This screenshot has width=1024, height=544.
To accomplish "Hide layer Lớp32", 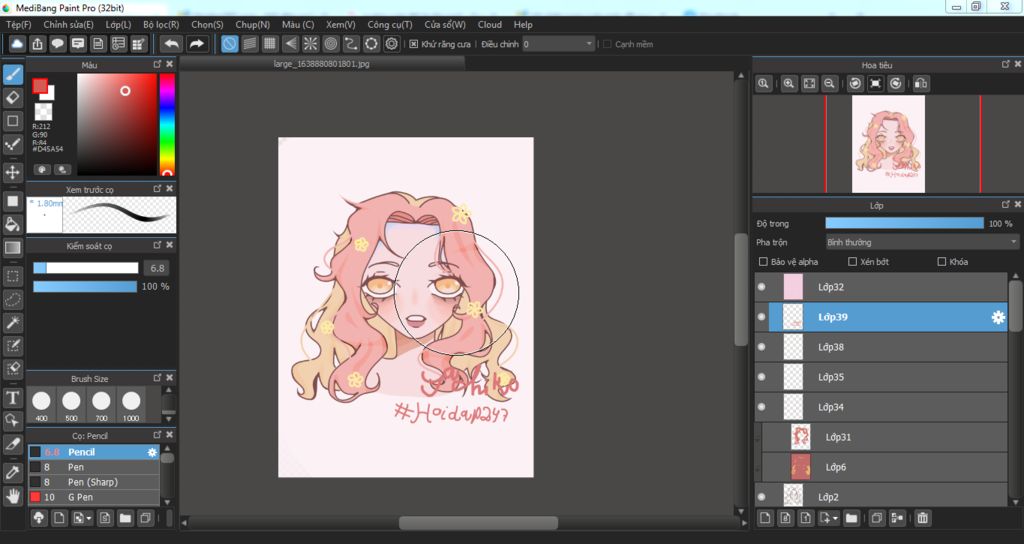I will coord(761,287).
